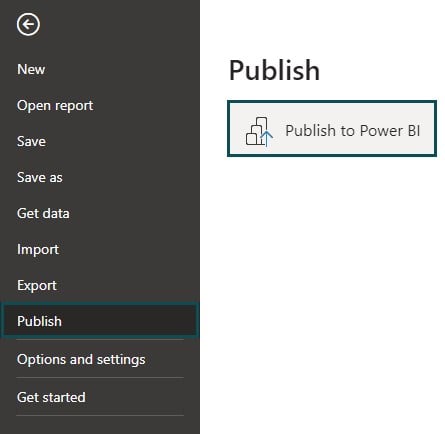Open Options and settings
Screen dimensions: 445x434
[81, 359]
